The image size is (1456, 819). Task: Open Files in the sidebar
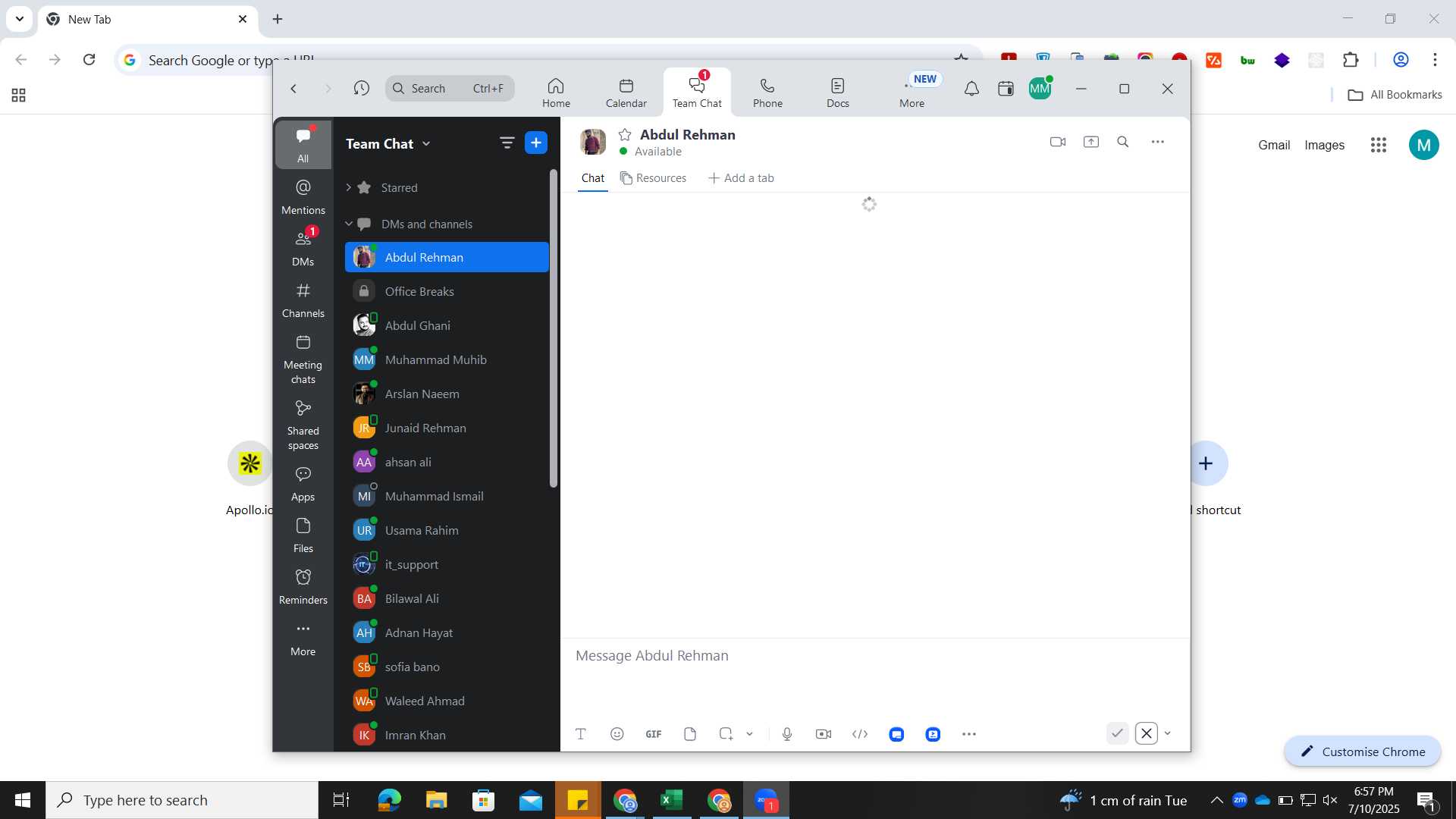[303, 535]
